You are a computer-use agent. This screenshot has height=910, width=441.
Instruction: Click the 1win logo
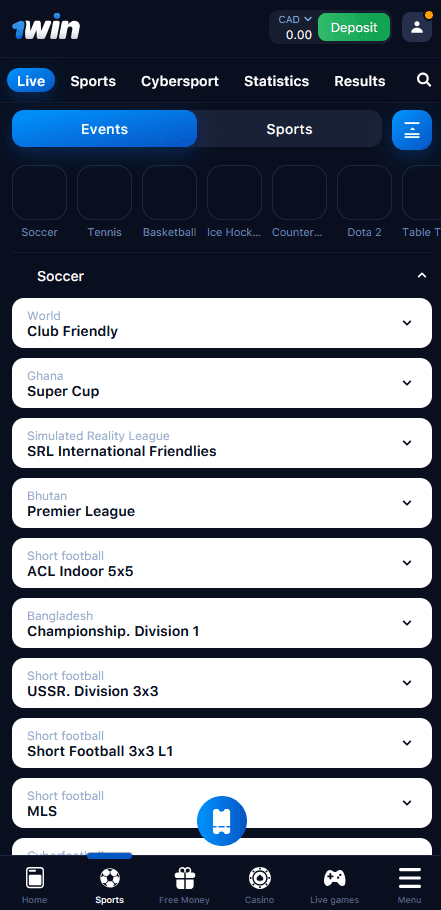[x=46, y=26]
